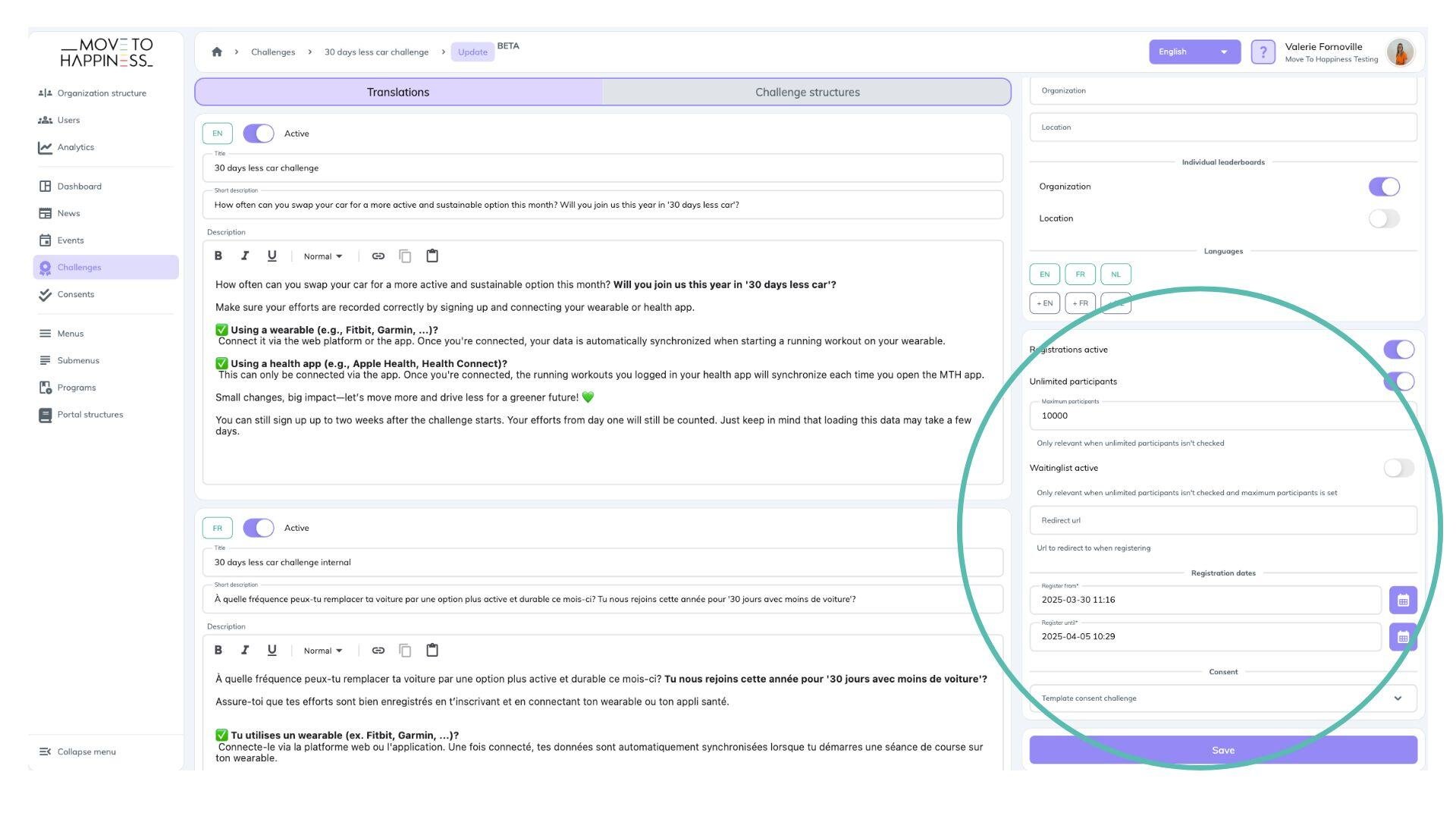Screen dimensions: 1456x819
Task: Edit the Maximum participants field
Action: pyautogui.click(x=1223, y=416)
